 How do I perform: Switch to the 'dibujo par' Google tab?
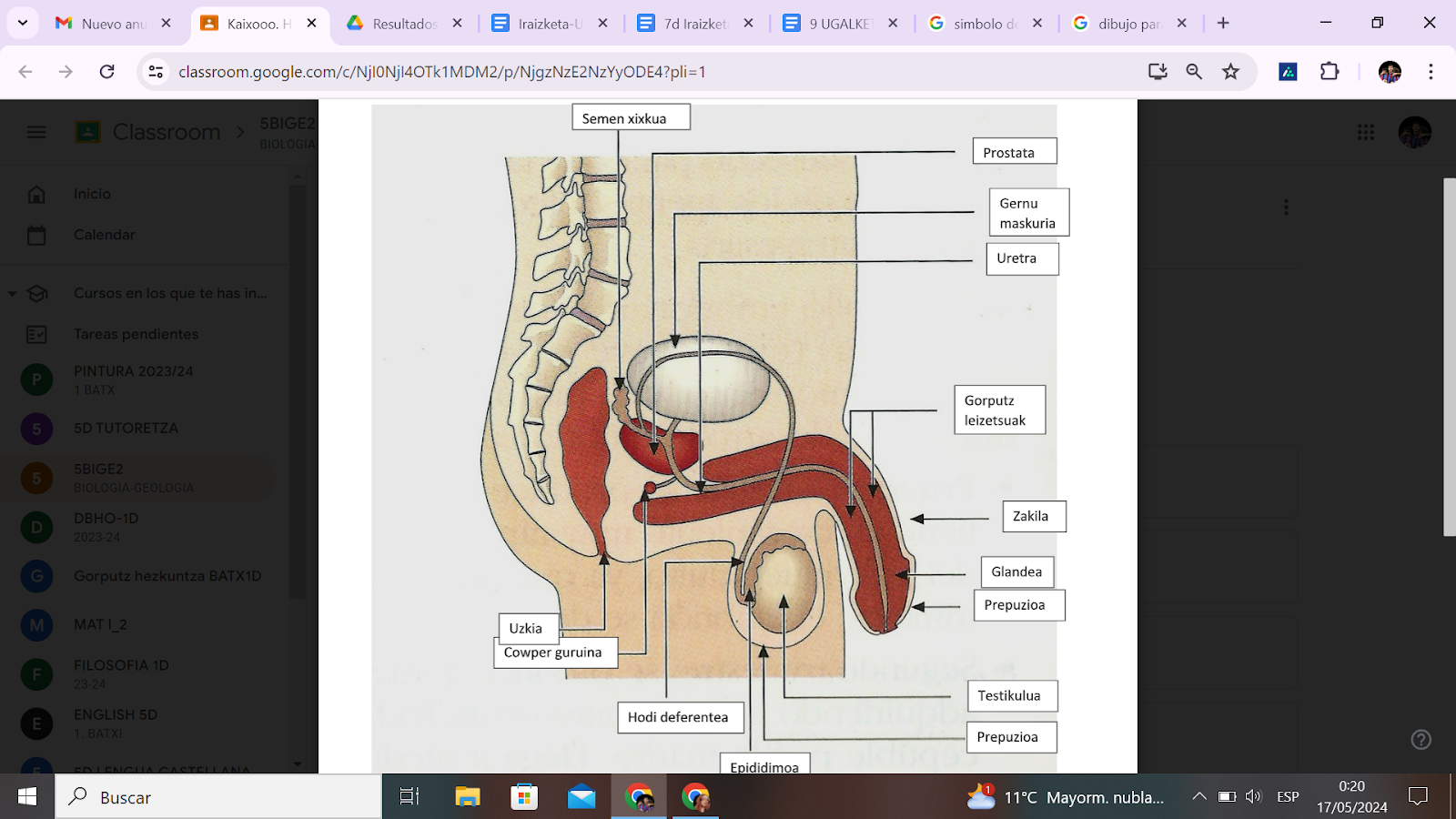(1129, 24)
